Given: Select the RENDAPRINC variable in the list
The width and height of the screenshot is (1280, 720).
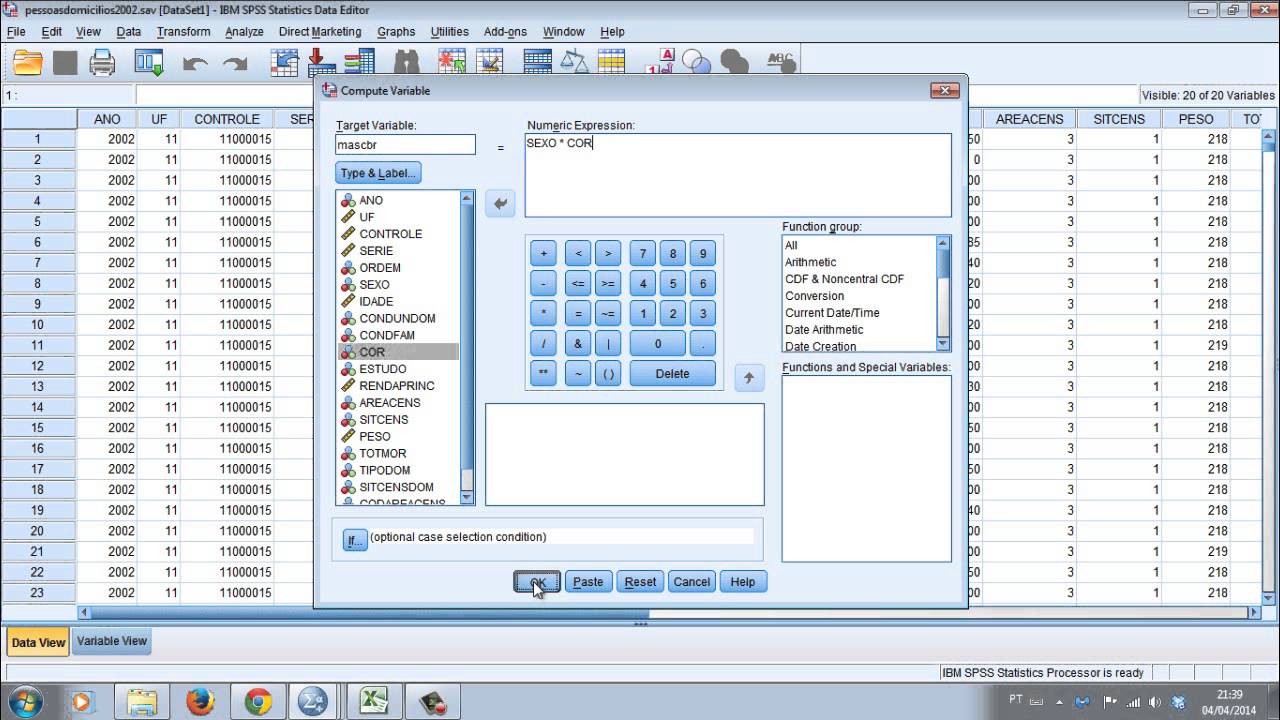Looking at the screenshot, I should (398, 386).
